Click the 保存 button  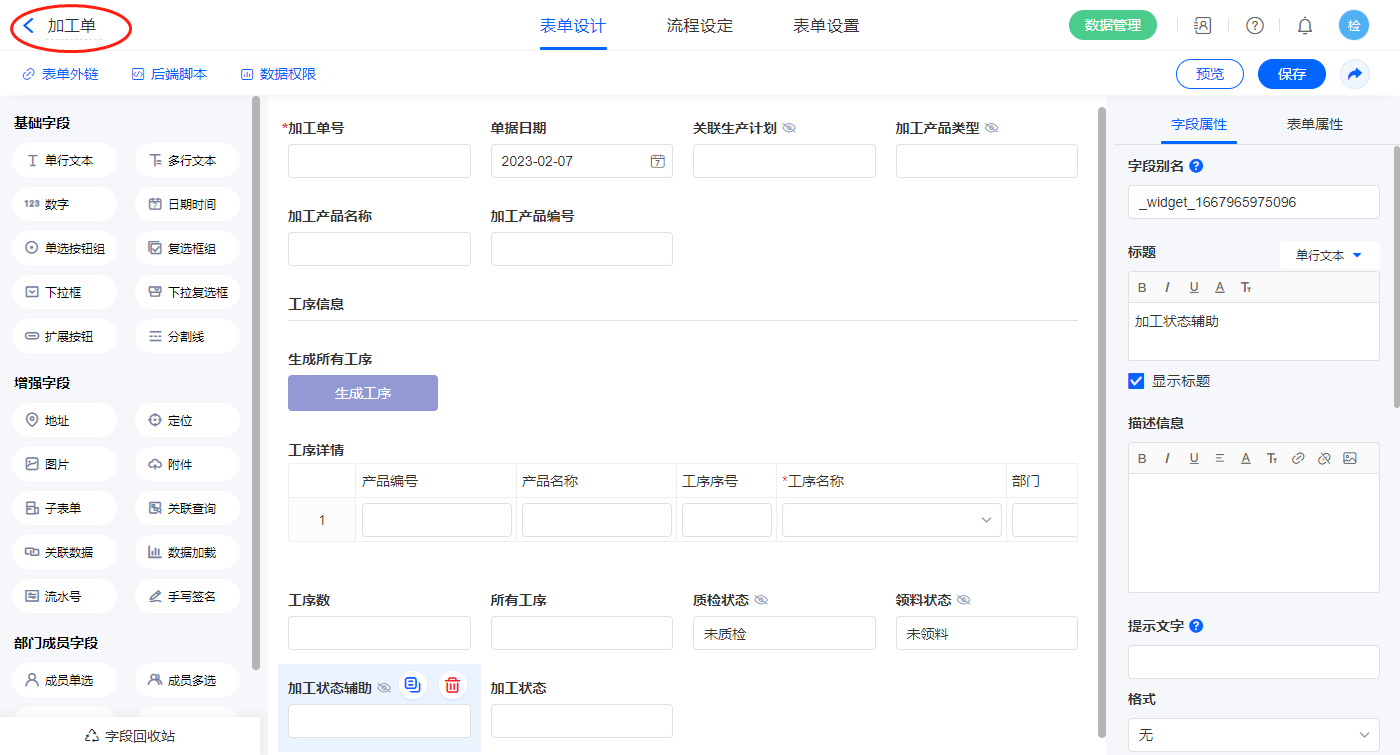click(x=1291, y=74)
